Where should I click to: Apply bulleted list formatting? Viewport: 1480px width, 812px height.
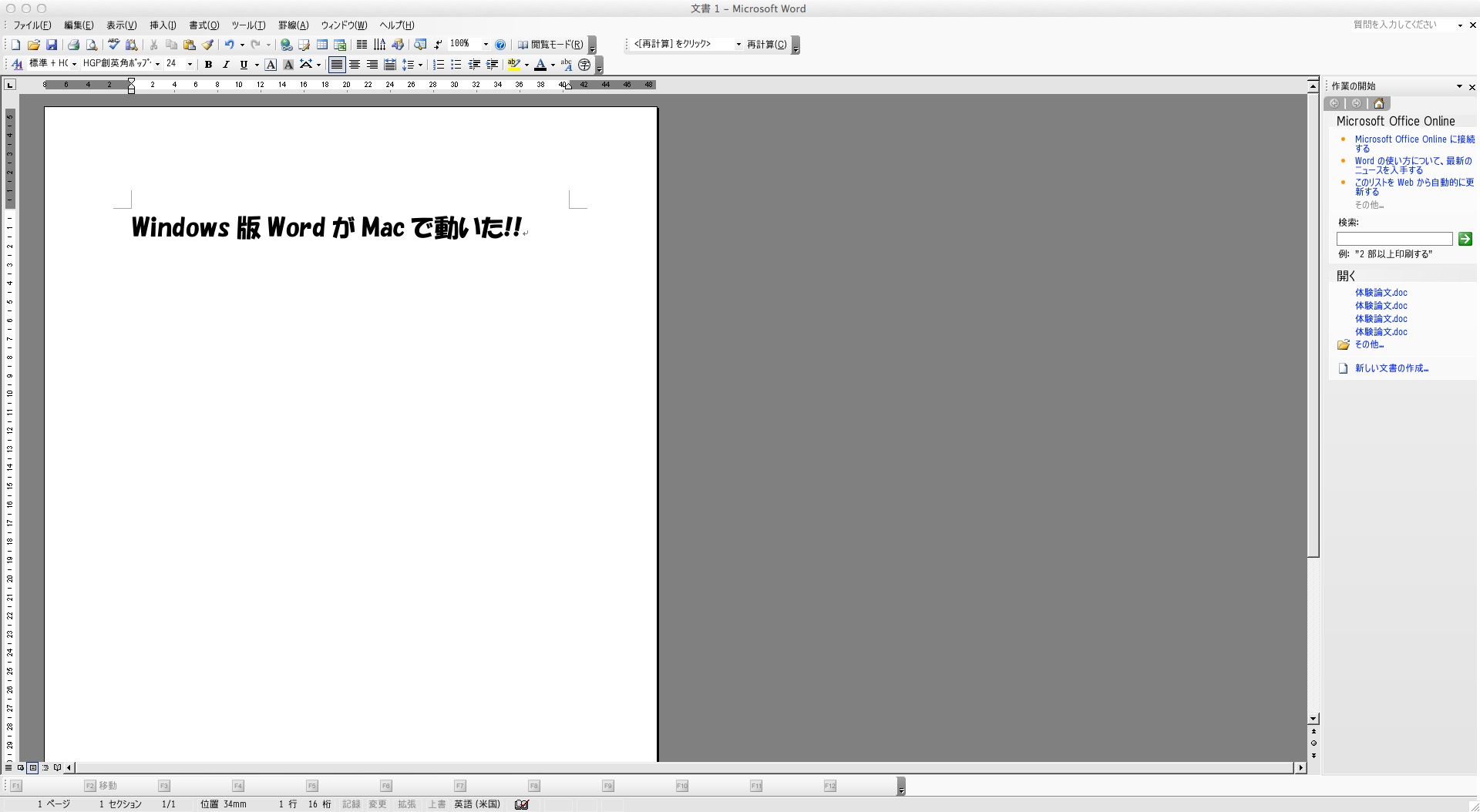coord(456,65)
